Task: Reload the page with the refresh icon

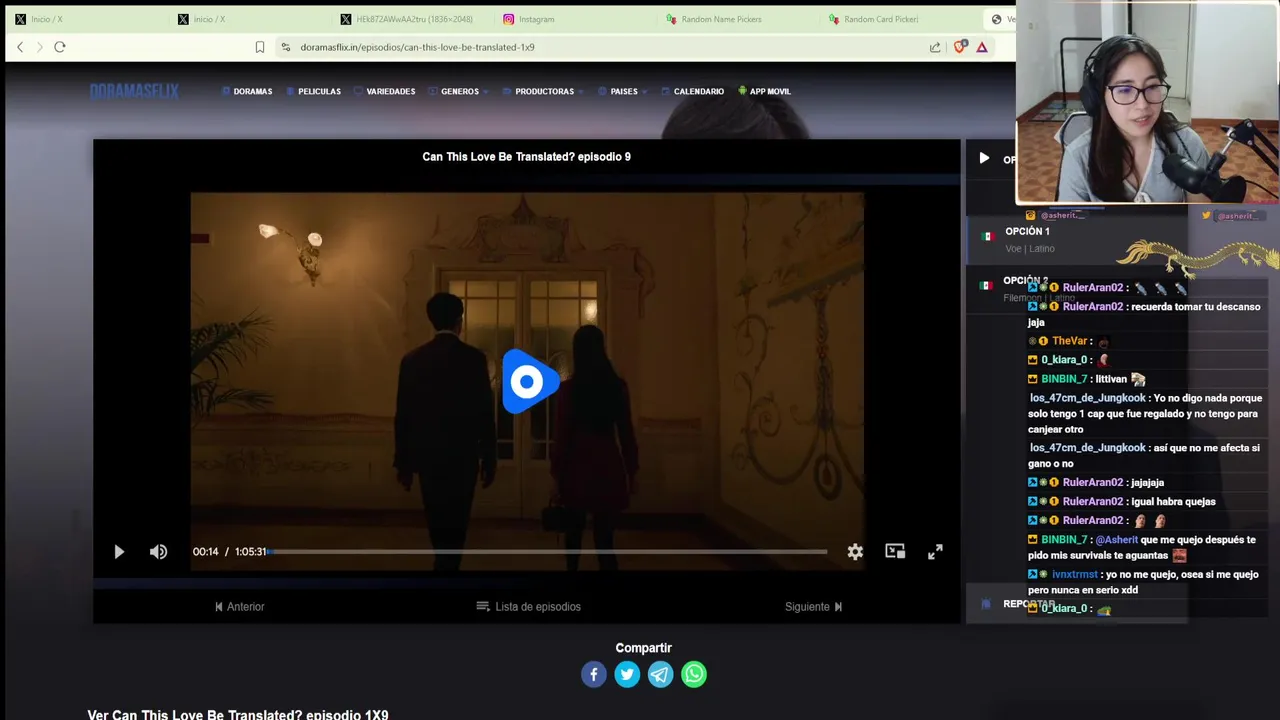Action: tap(60, 47)
